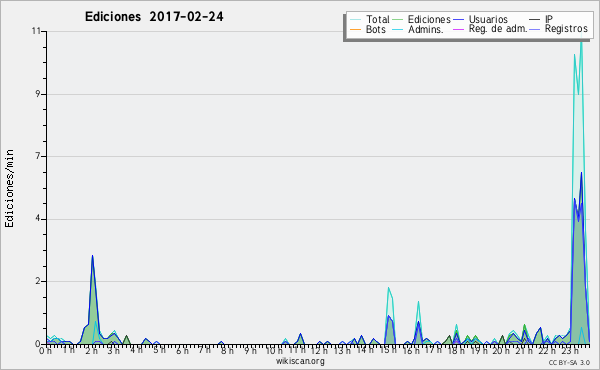Click the 15 h x-axis tick label

tap(389, 350)
